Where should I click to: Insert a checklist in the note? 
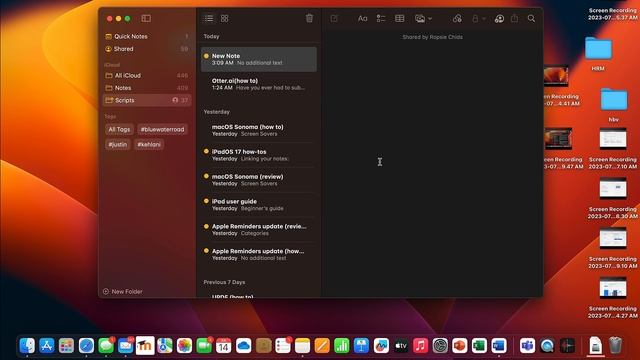(x=381, y=18)
